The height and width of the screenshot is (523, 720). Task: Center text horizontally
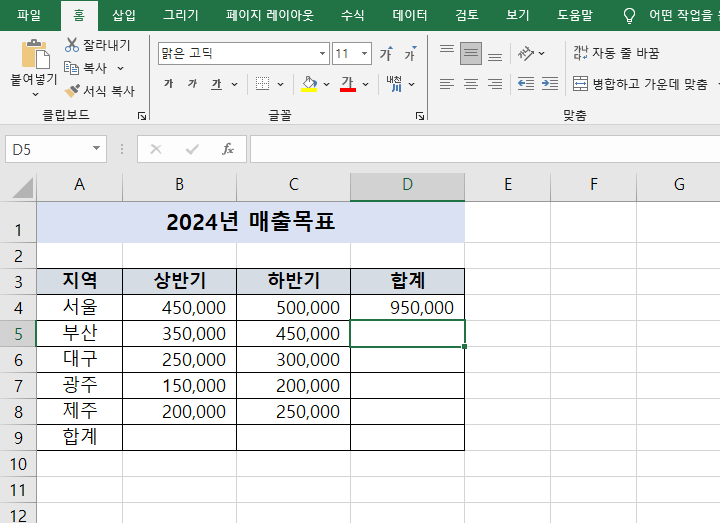471,84
